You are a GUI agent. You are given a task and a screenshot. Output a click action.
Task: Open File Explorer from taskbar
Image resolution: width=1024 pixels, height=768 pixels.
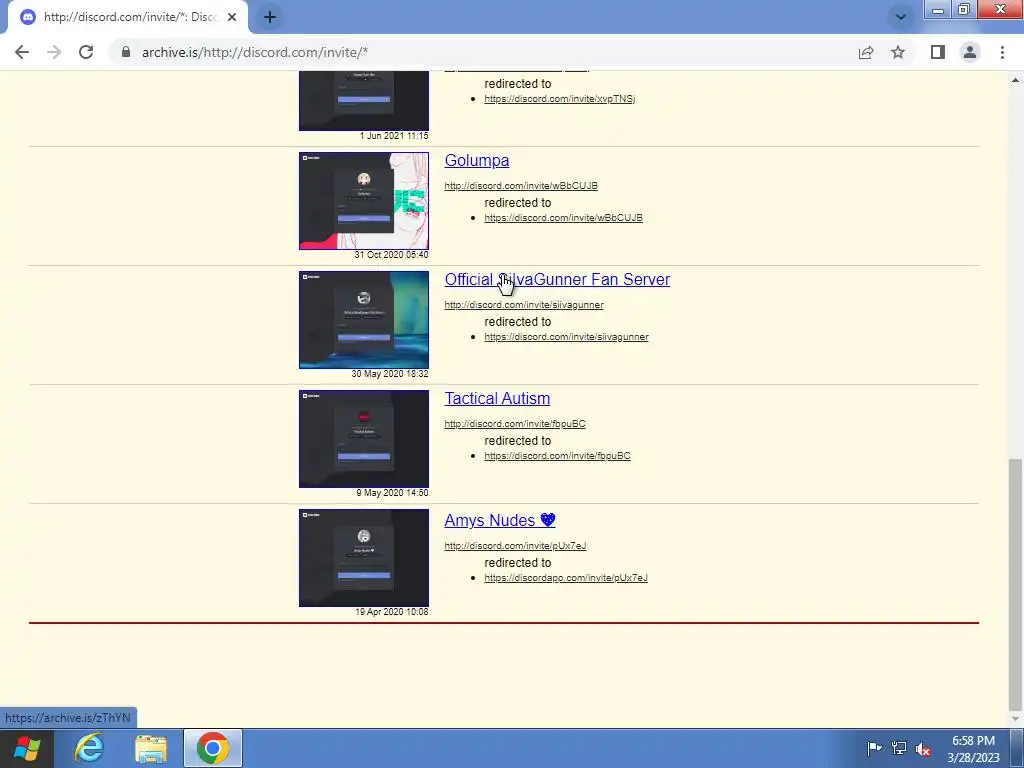[151, 748]
